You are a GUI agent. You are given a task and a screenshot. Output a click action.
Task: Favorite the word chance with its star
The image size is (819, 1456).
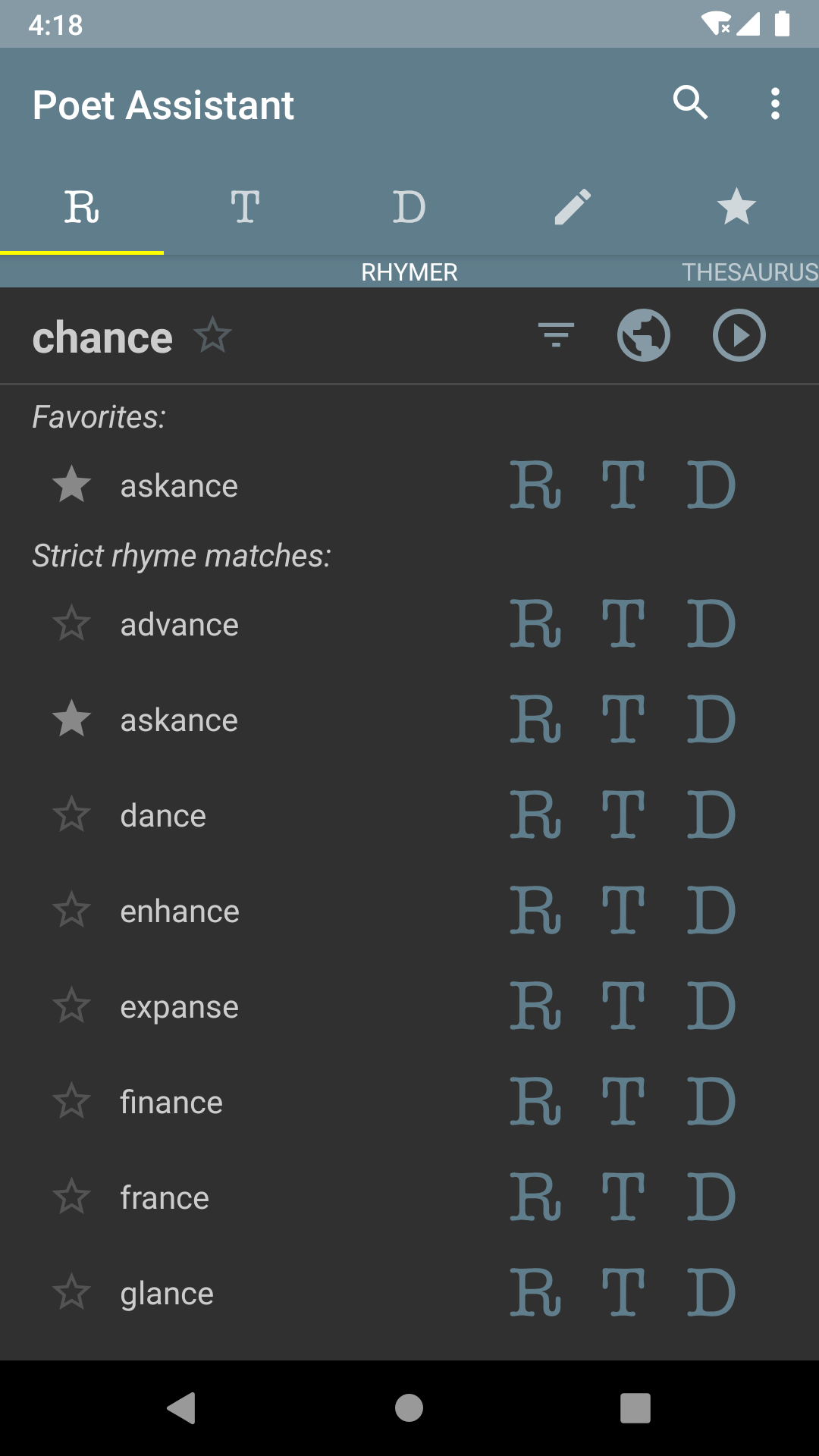(x=213, y=335)
